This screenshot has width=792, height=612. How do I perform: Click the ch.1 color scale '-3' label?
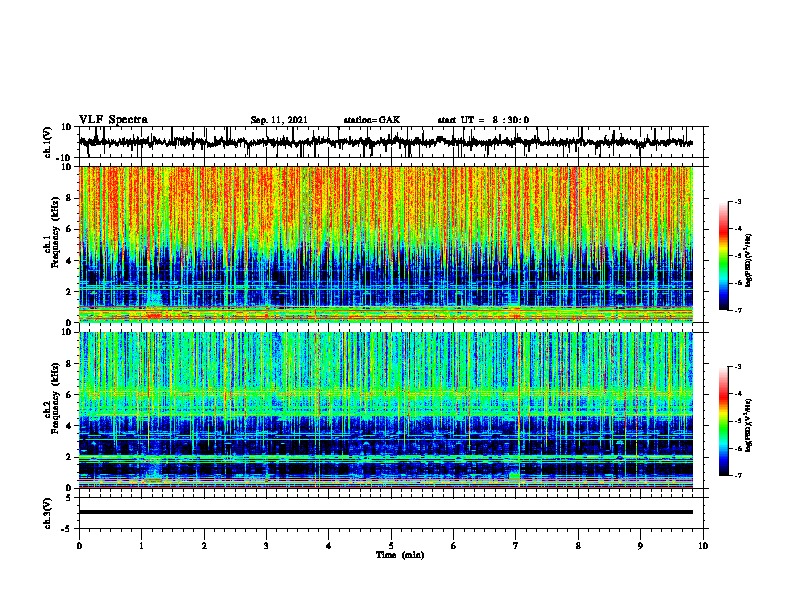click(737, 201)
